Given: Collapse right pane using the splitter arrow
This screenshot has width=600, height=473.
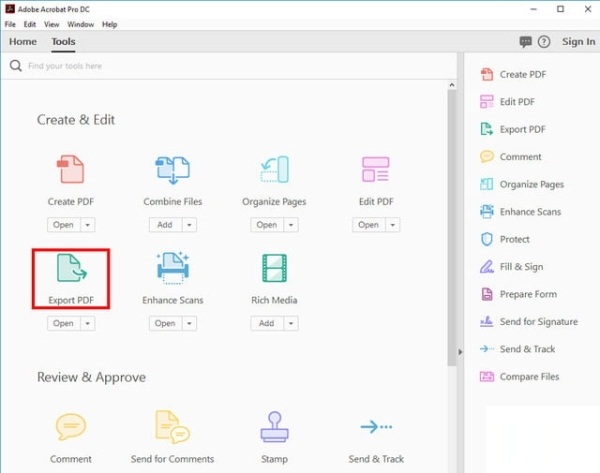Looking at the screenshot, I should pos(459,351).
